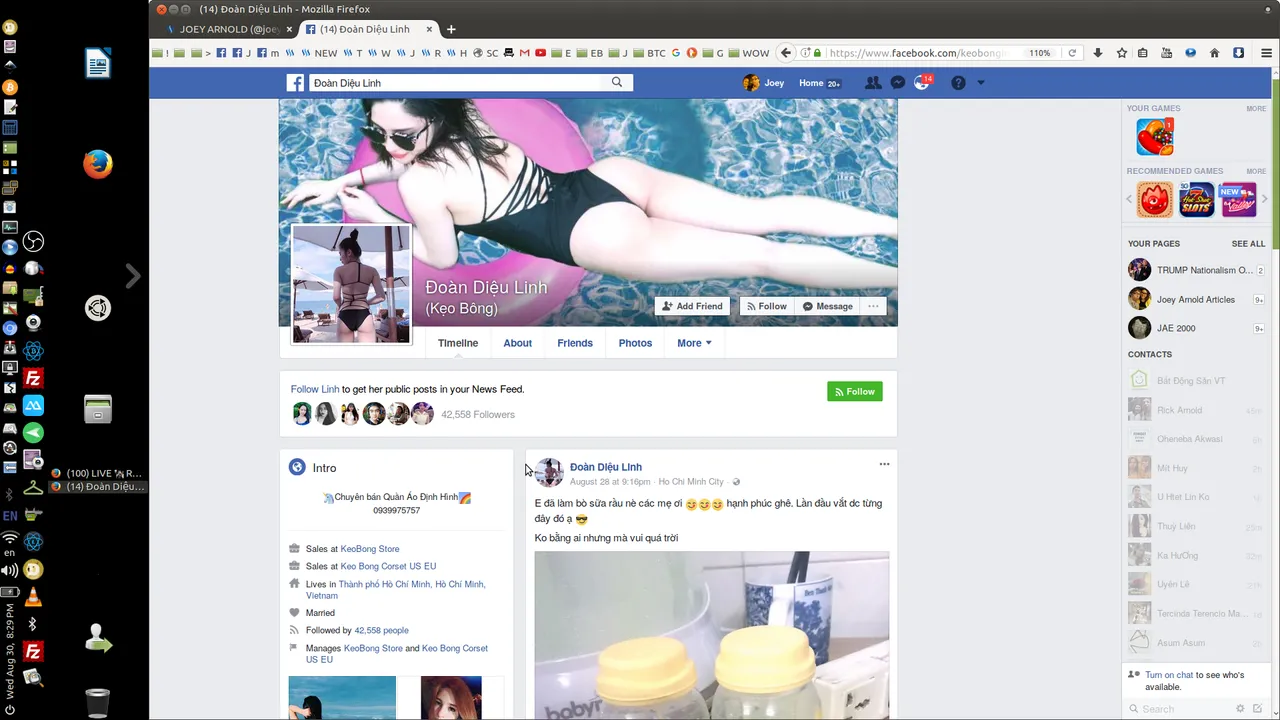This screenshot has height=720, width=1280.
Task: Open the Firefox hamburger menu
Action: pyautogui.click(x=1267, y=53)
